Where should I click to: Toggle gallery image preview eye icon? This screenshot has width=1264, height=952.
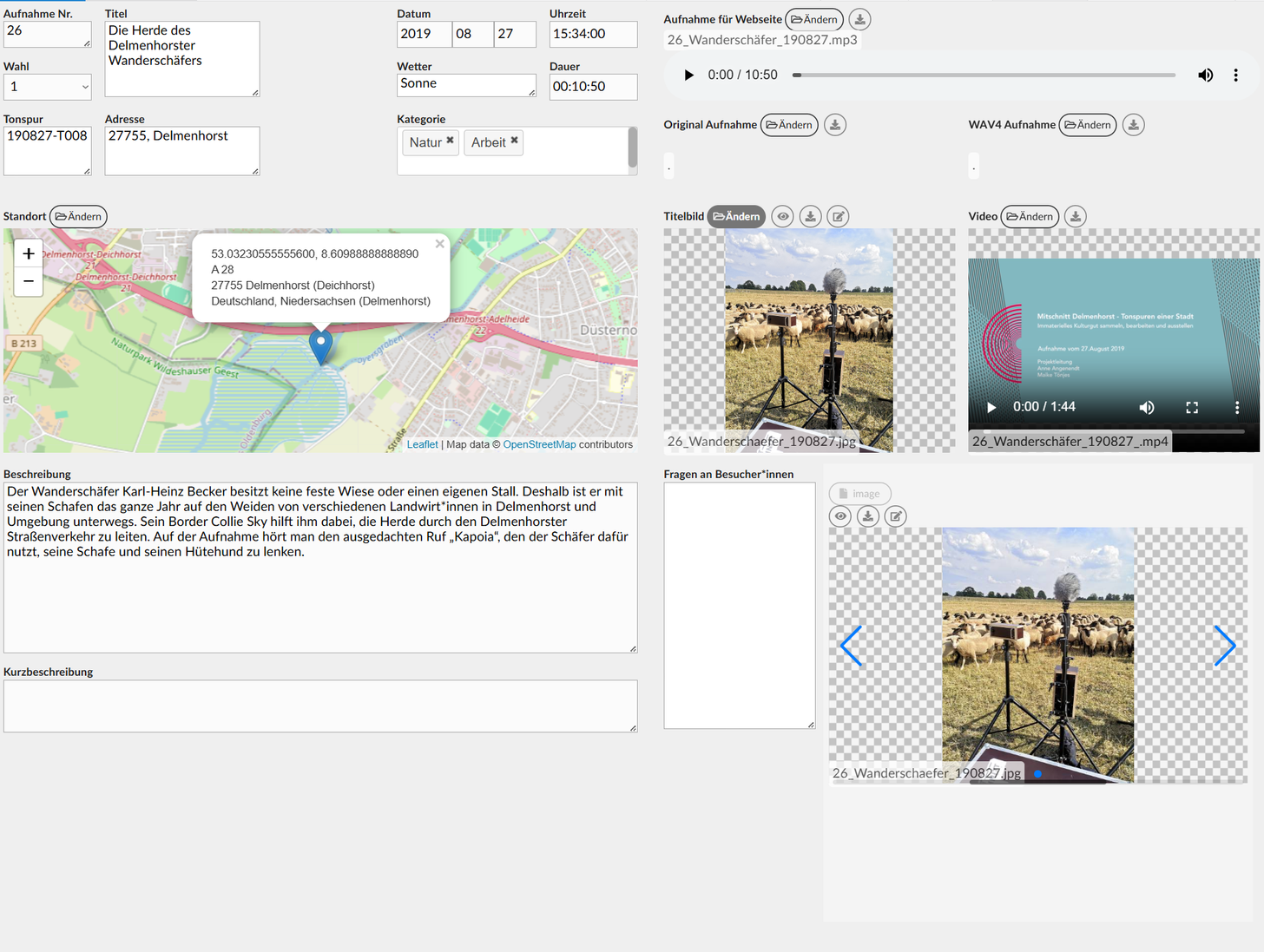(840, 516)
